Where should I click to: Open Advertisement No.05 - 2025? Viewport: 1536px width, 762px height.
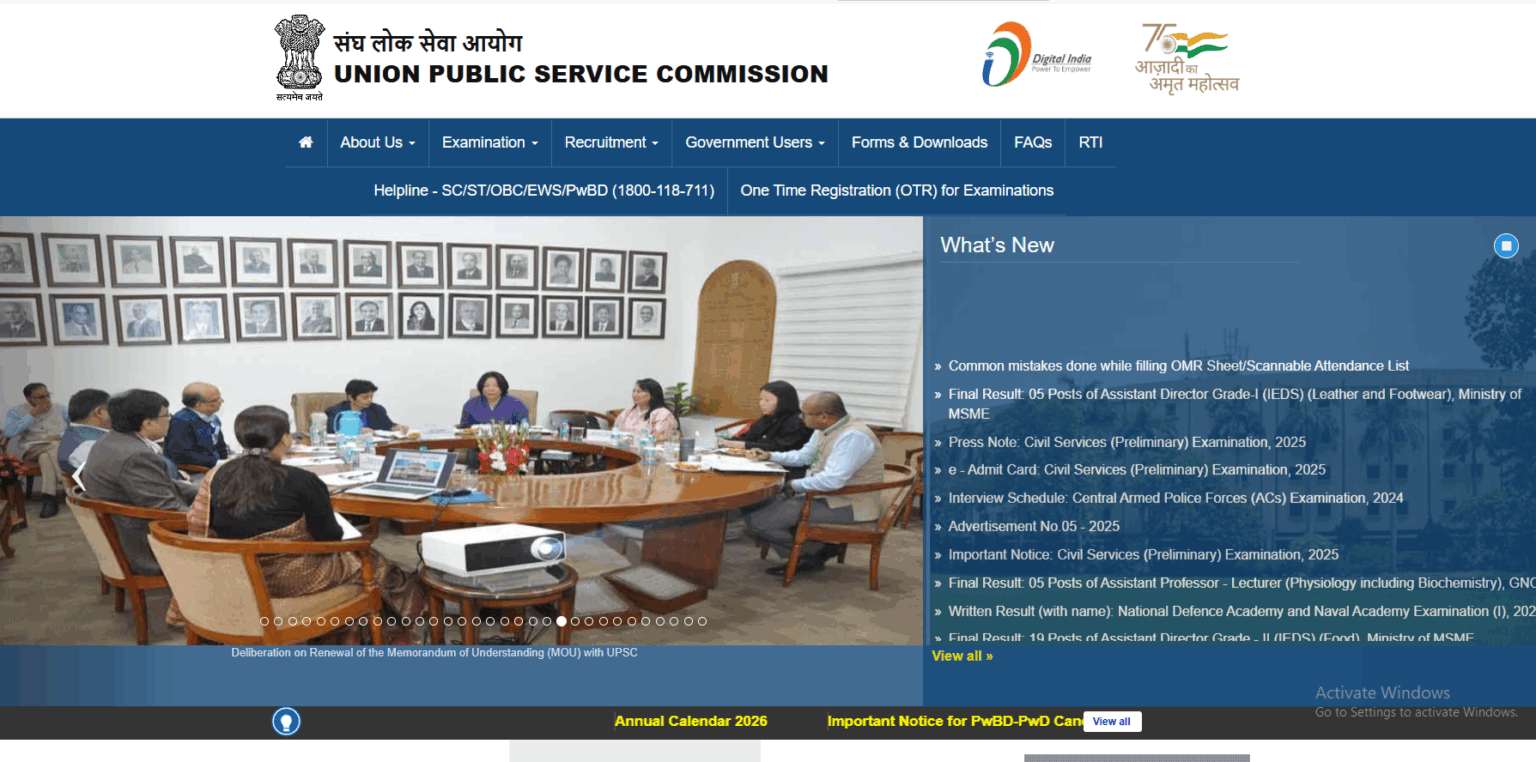(1034, 526)
